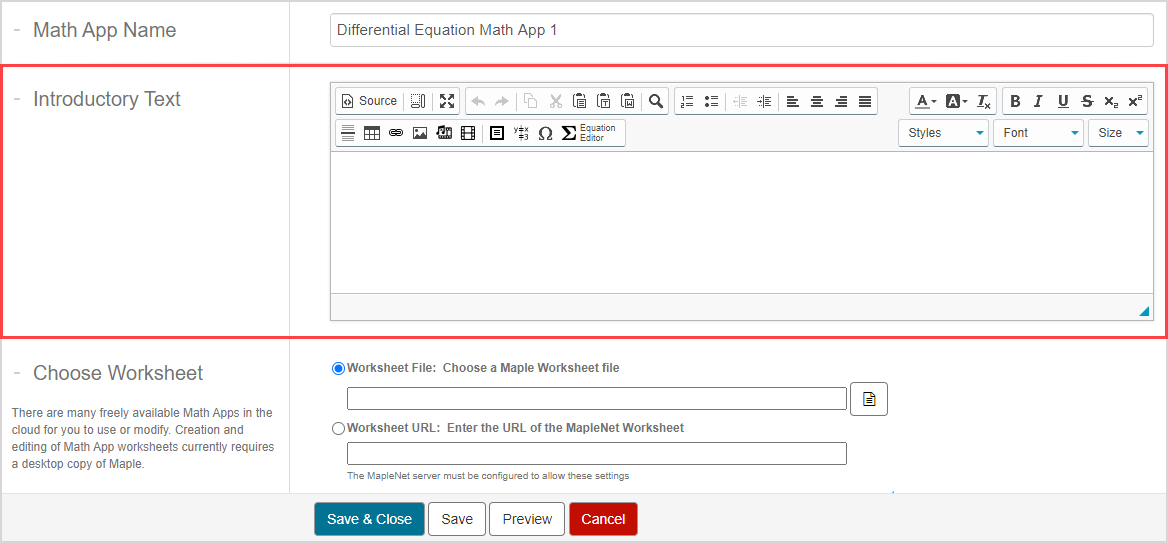Insert a special character with Omega icon
The image size is (1168, 543).
545,133
